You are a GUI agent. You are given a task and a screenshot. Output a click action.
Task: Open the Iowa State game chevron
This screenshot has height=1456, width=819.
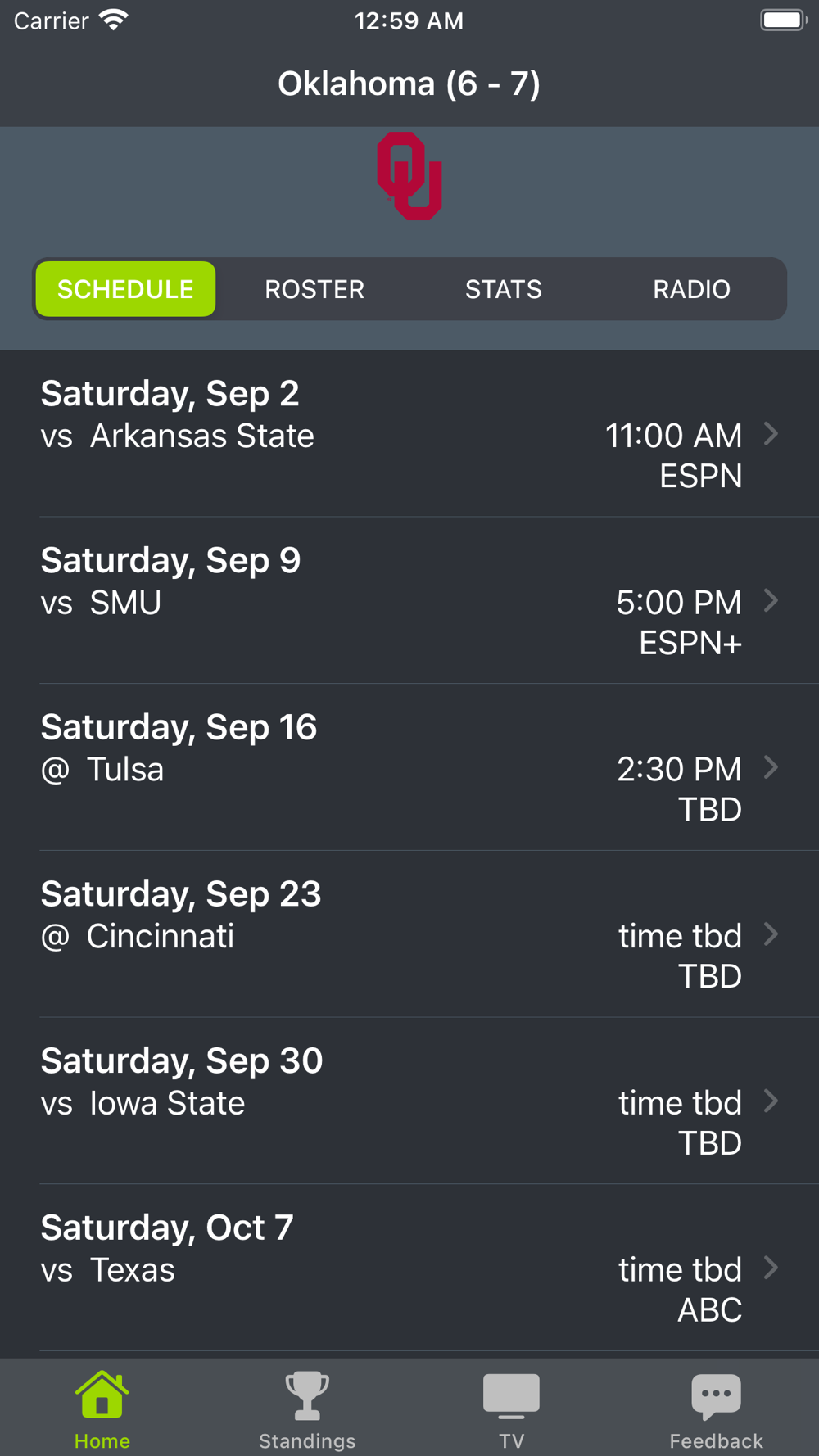(x=771, y=1101)
